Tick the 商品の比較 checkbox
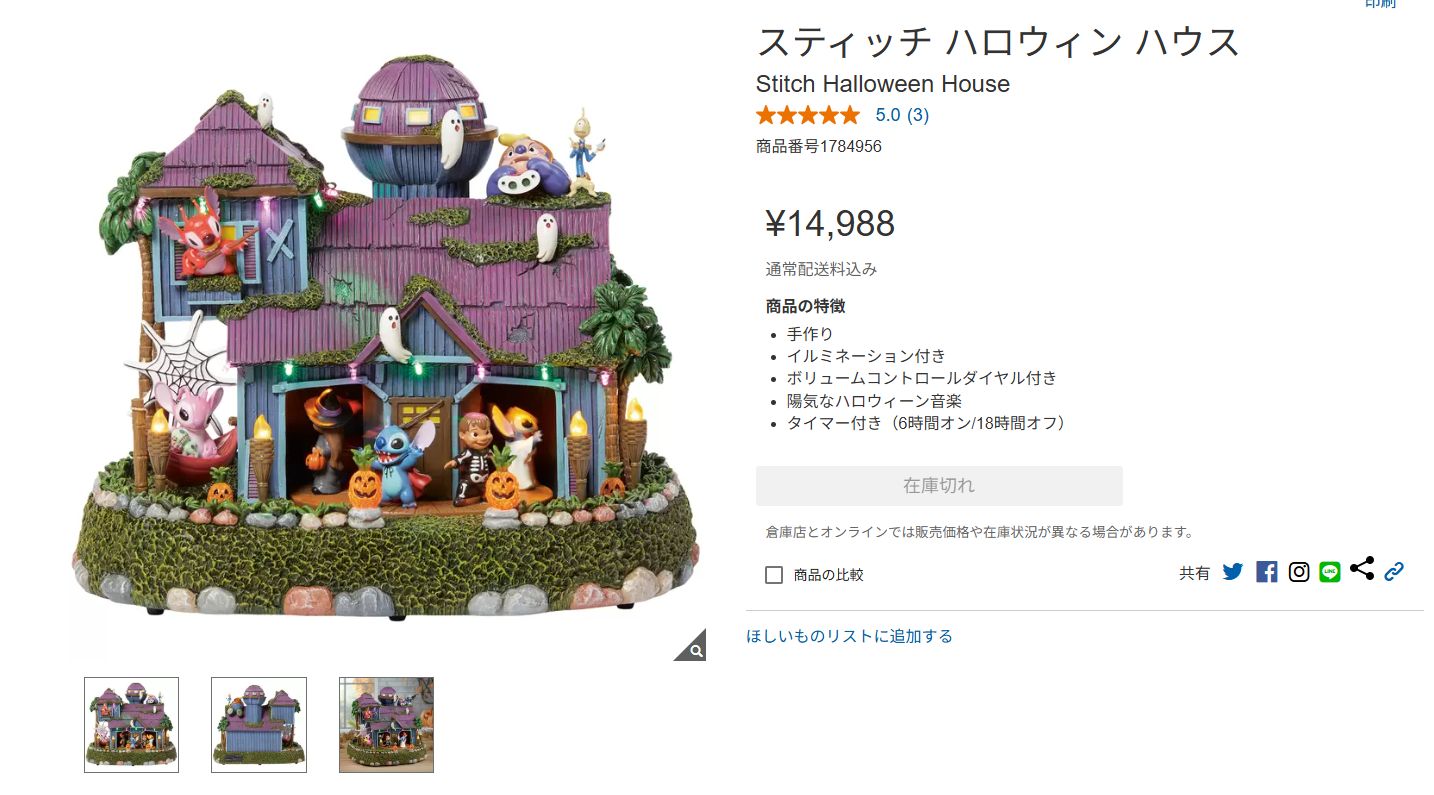Viewport: 1434px width, 795px height. tap(774, 575)
